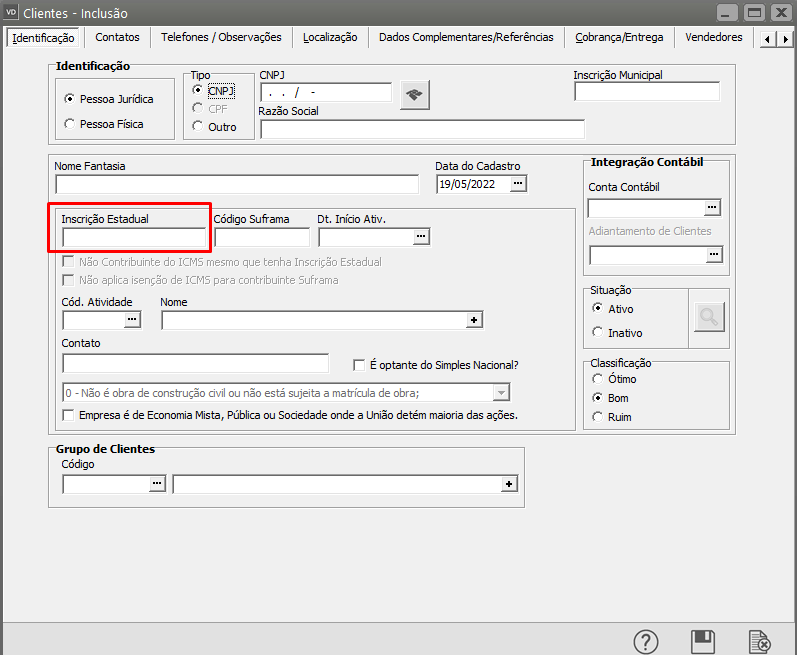Check É optante do Simples Nacional
Viewport: 797px width, 655px height.
360,365
